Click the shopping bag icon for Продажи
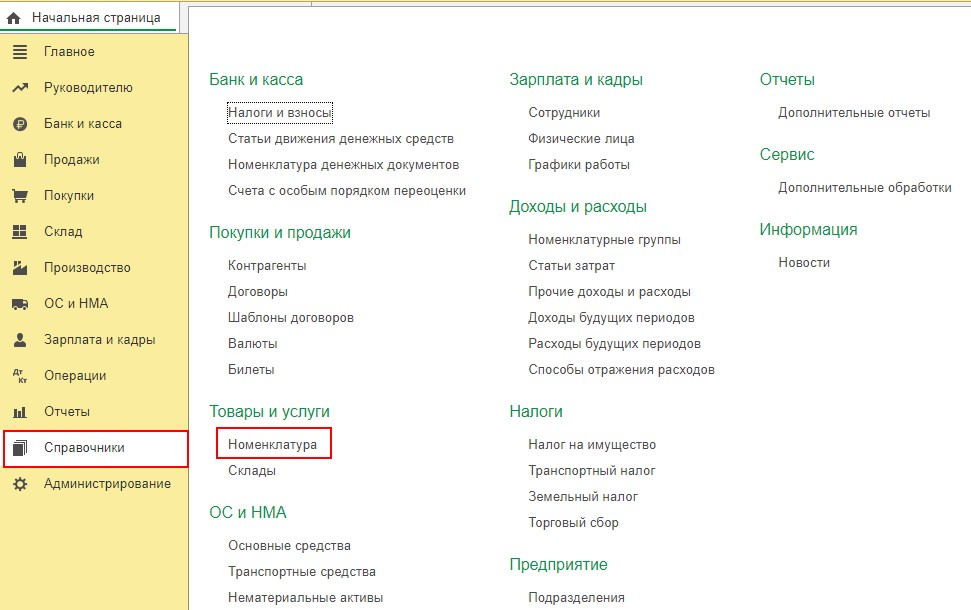 [20, 160]
